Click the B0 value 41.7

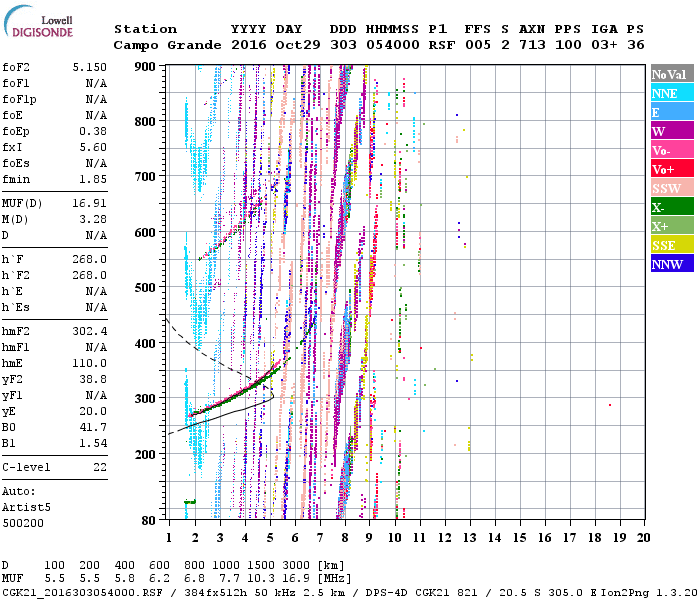(93, 427)
